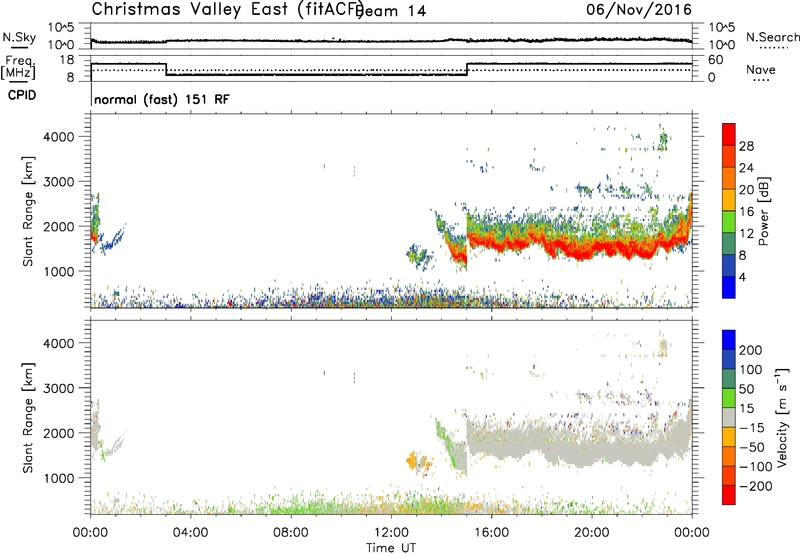The height and width of the screenshot is (554, 800).
Task: Click the '04:00' time tick label
Action: tap(190, 533)
